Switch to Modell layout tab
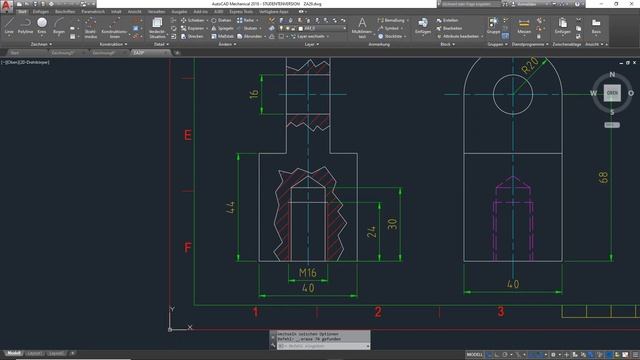This screenshot has width=640, height=360. point(13,353)
